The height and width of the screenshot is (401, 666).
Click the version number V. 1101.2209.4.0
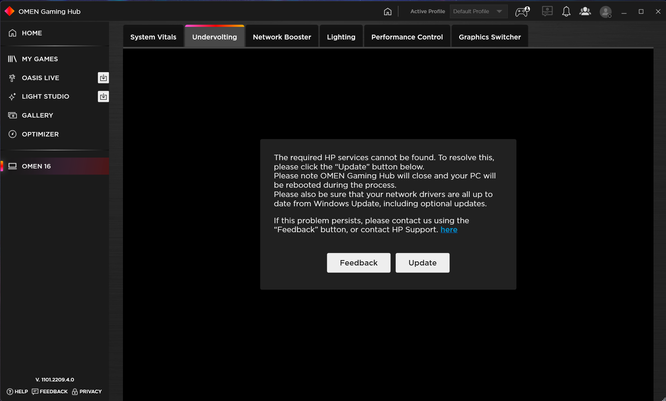point(55,380)
